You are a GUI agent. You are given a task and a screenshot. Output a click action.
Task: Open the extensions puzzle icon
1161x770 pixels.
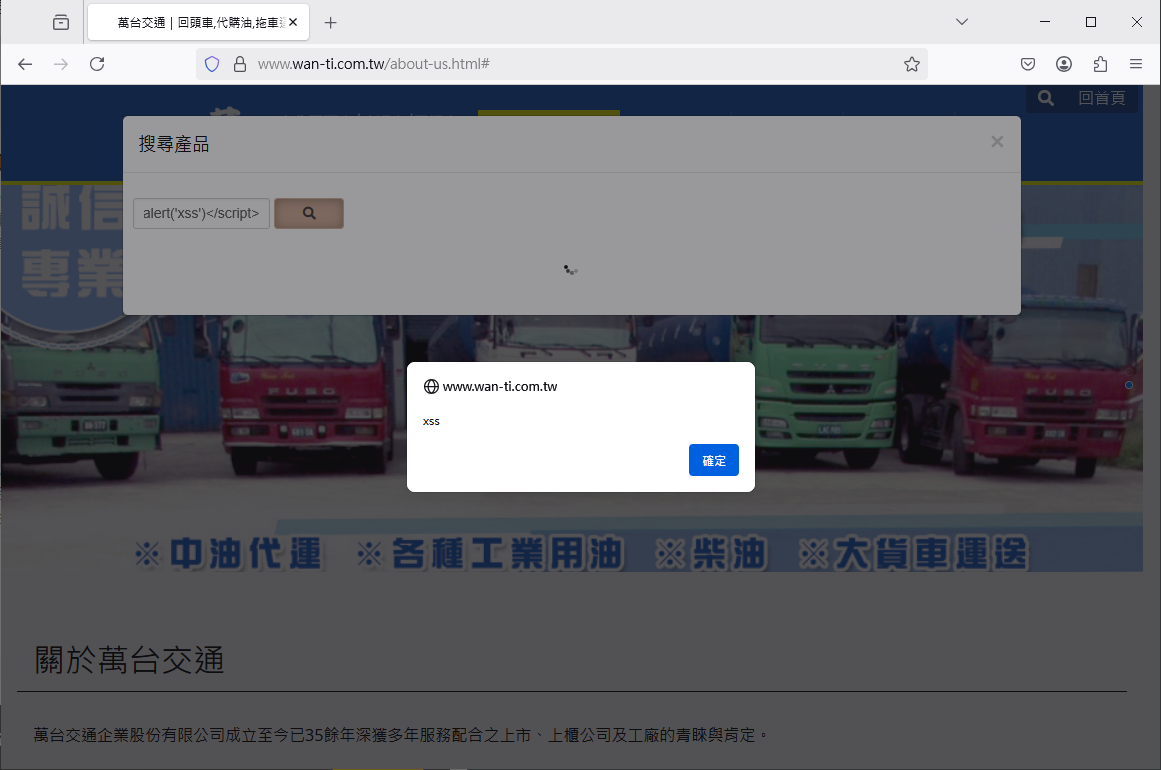tap(1100, 64)
